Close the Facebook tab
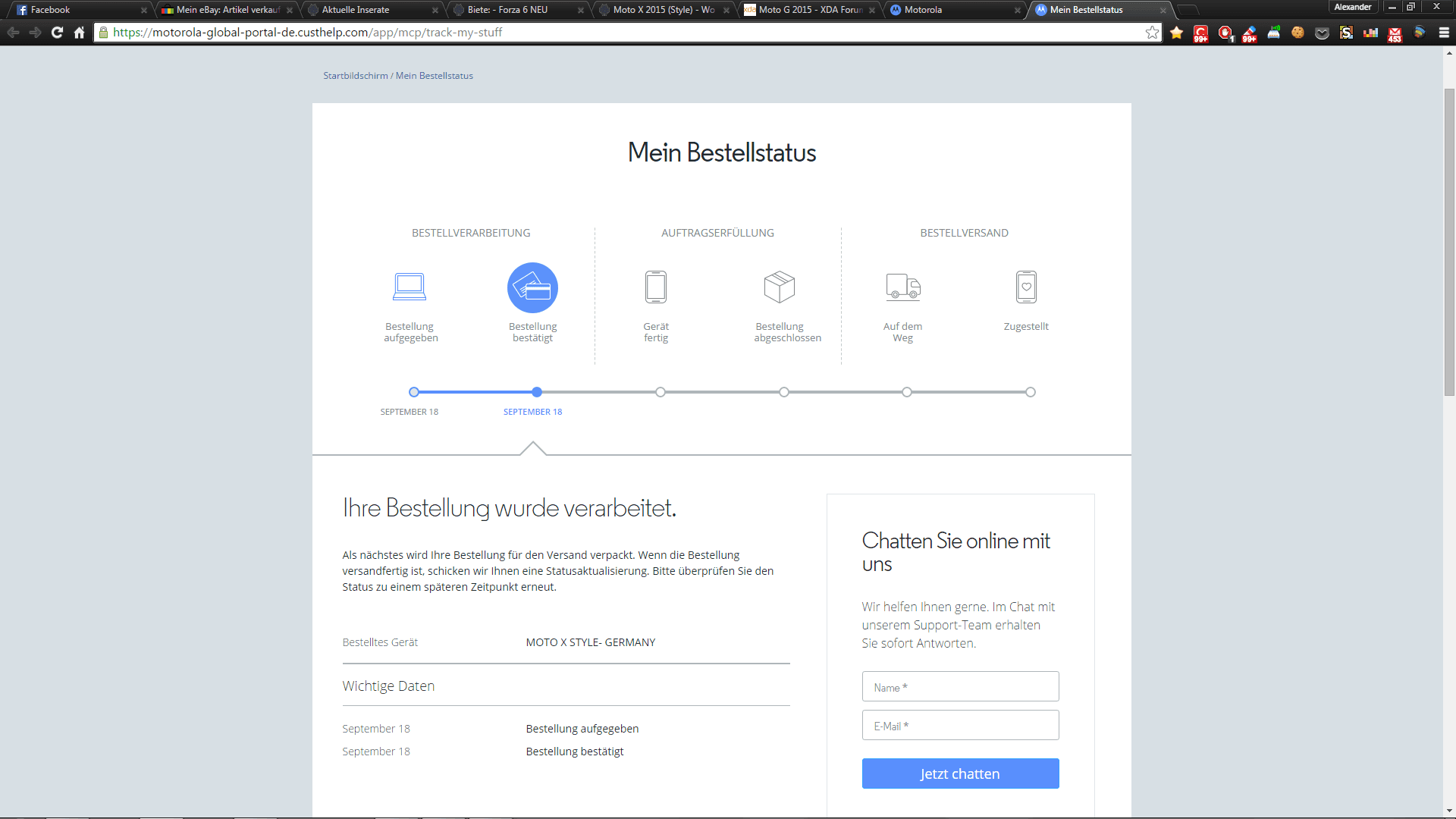Viewport: 1456px width, 819px height. tap(143, 11)
